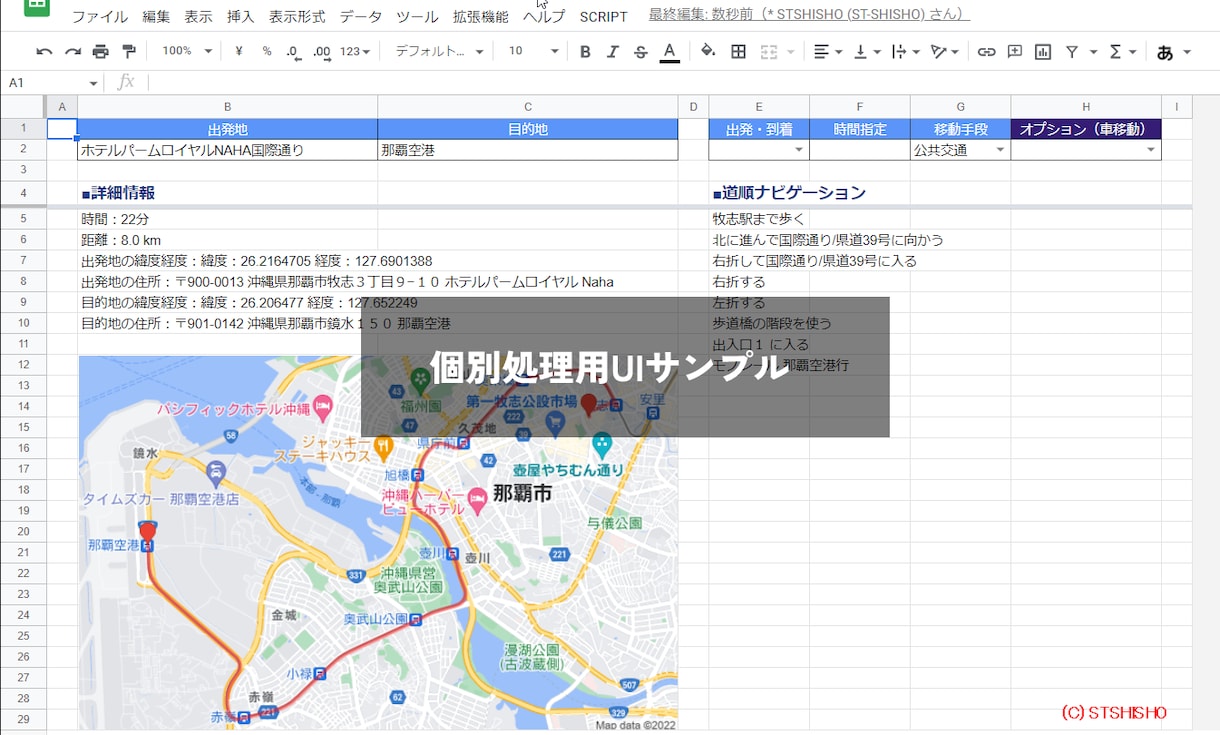Insert a comment
The image size is (1220, 735).
pyautogui.click(x=1015, y=51)
